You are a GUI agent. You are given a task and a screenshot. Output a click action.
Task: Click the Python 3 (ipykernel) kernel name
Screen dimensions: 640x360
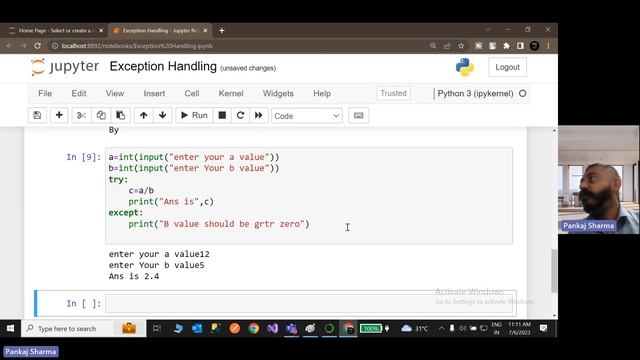[475, 93]
